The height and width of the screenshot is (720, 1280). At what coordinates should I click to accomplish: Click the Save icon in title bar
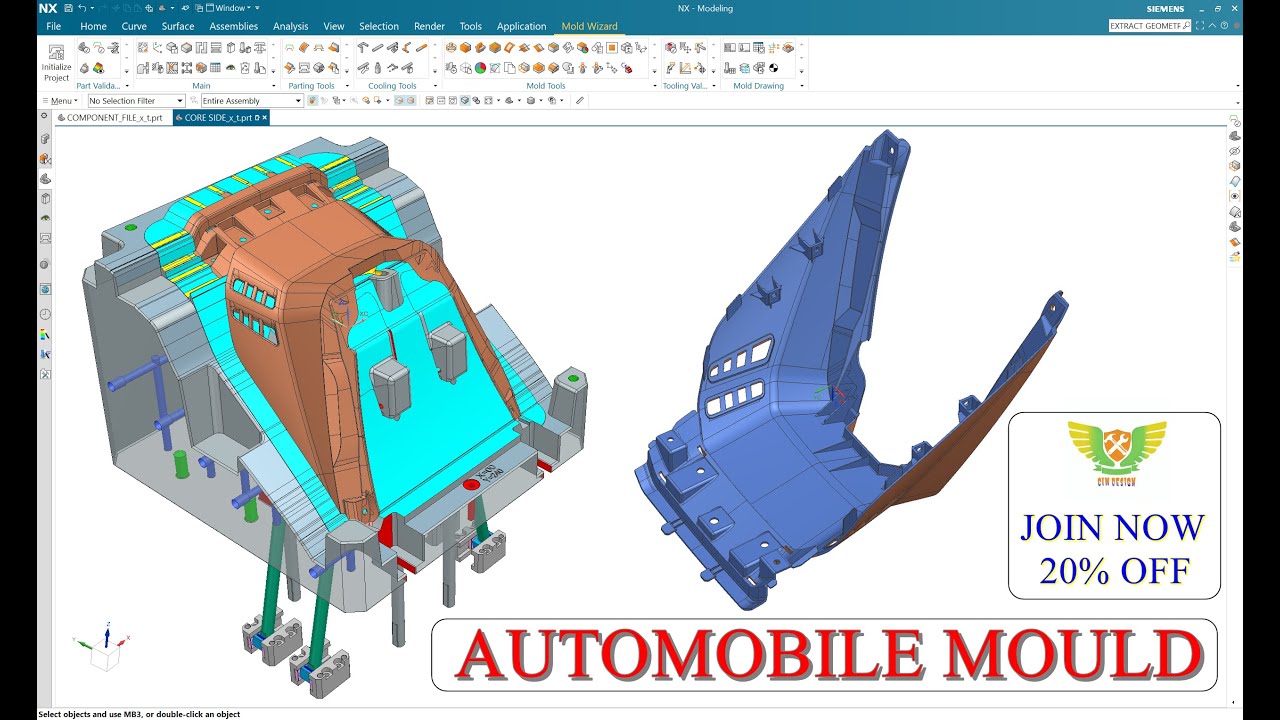coord(68,8)
